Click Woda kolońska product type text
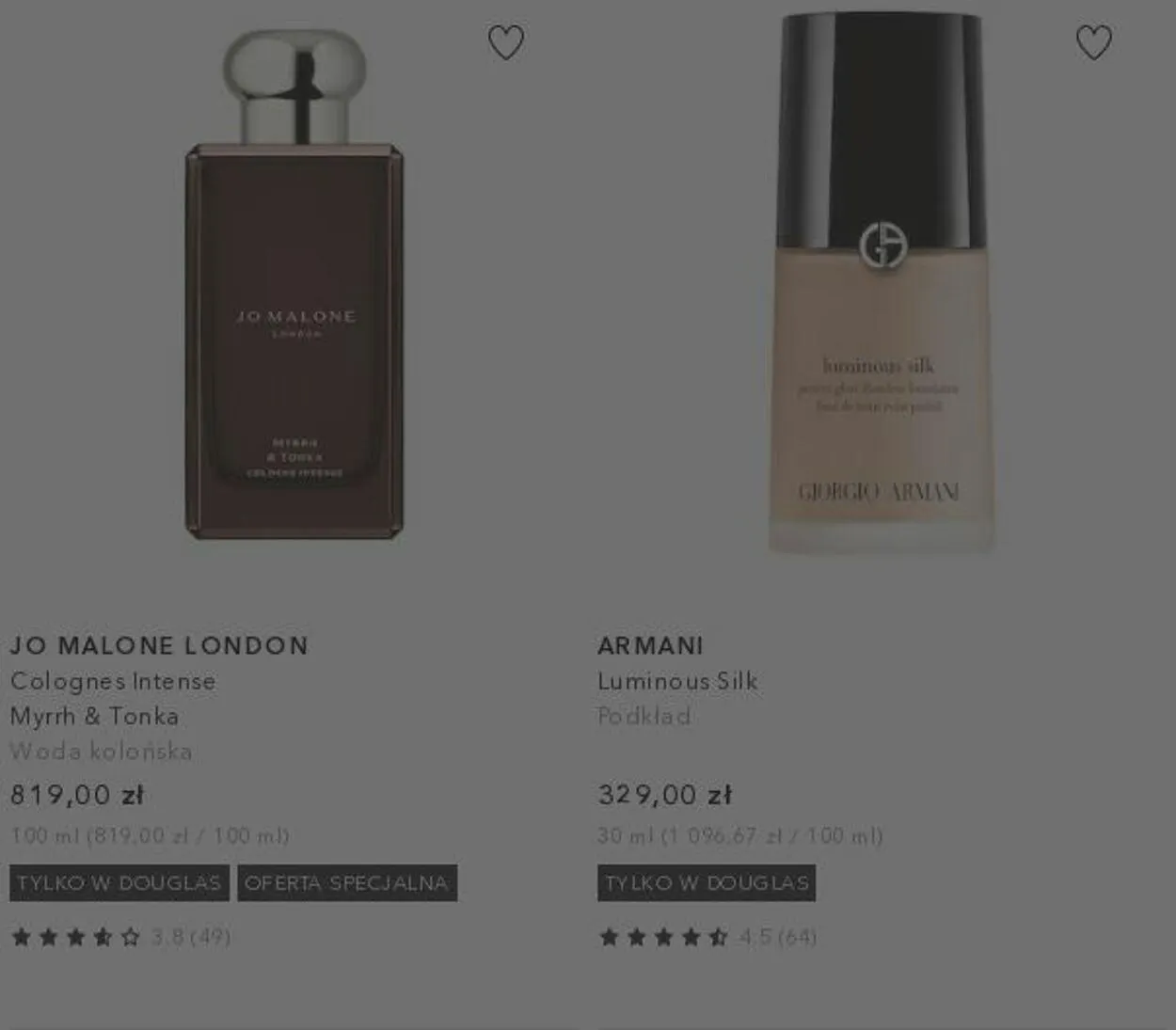1176x1030 pixels. tap(102, 752)
